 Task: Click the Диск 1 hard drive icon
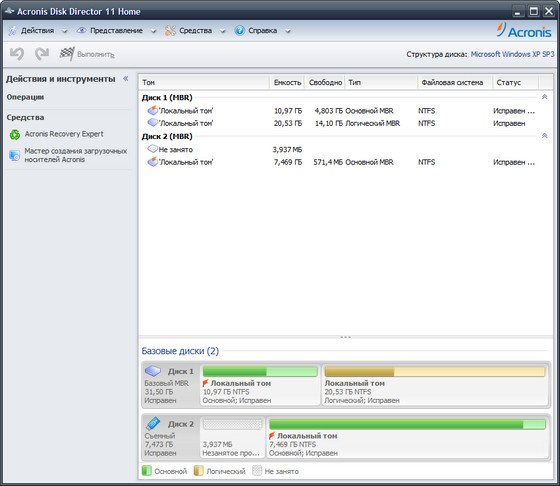click(x=153, y=371)
